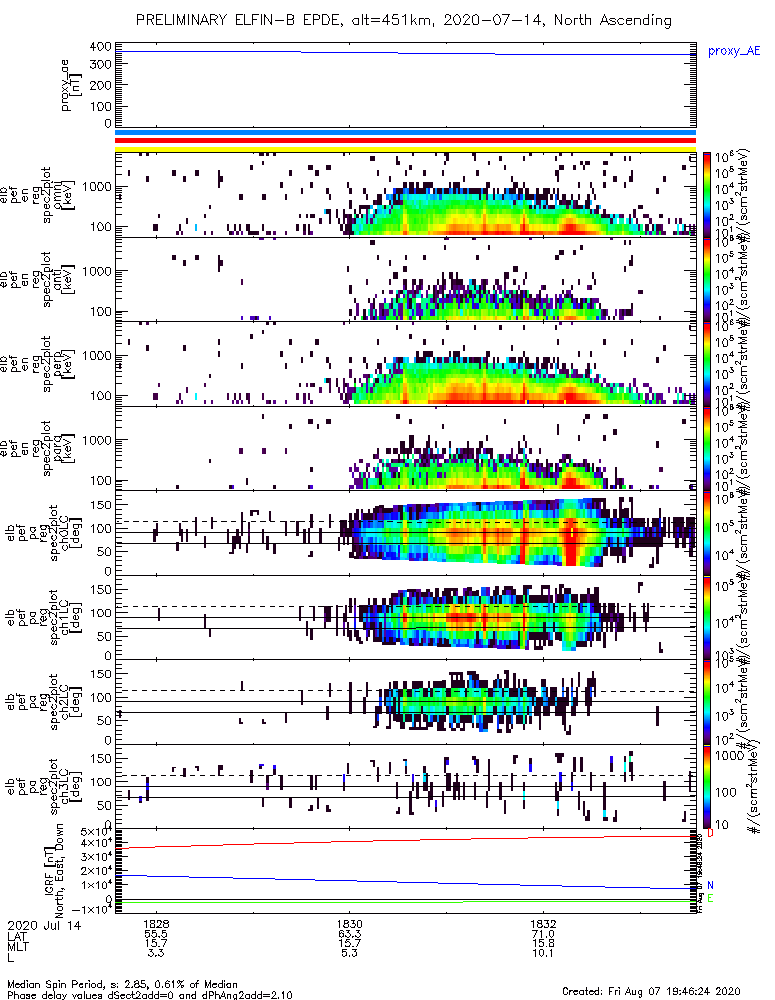Click the ch3LC pitch-angle spectrogram

click(x=406, y=786)
